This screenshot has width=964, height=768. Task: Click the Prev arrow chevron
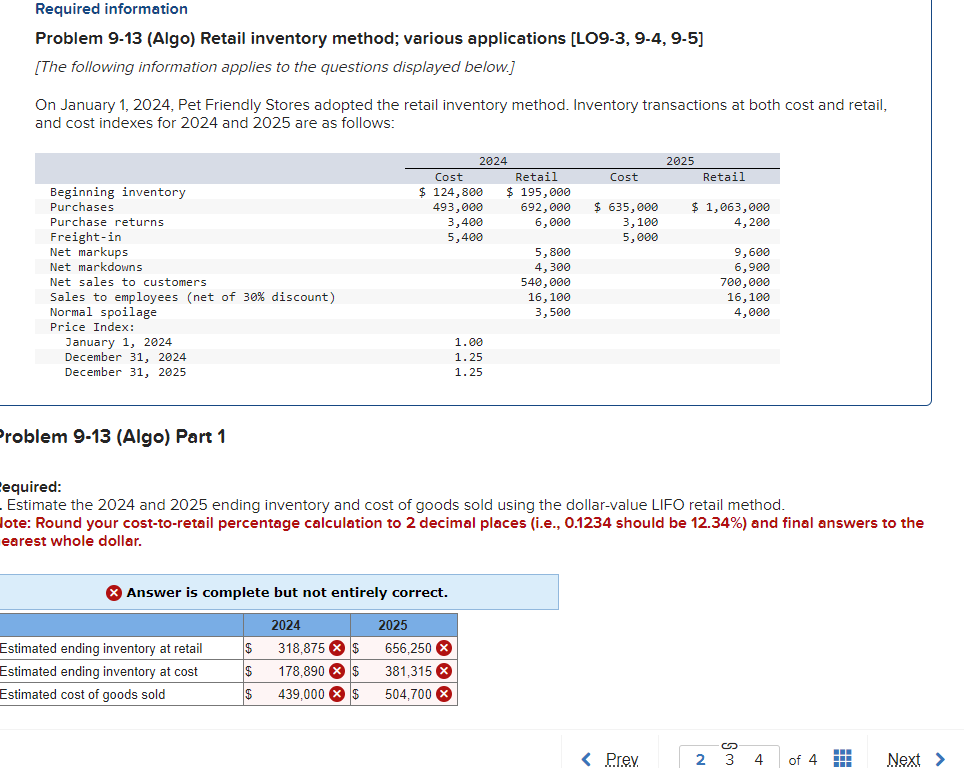585,759
